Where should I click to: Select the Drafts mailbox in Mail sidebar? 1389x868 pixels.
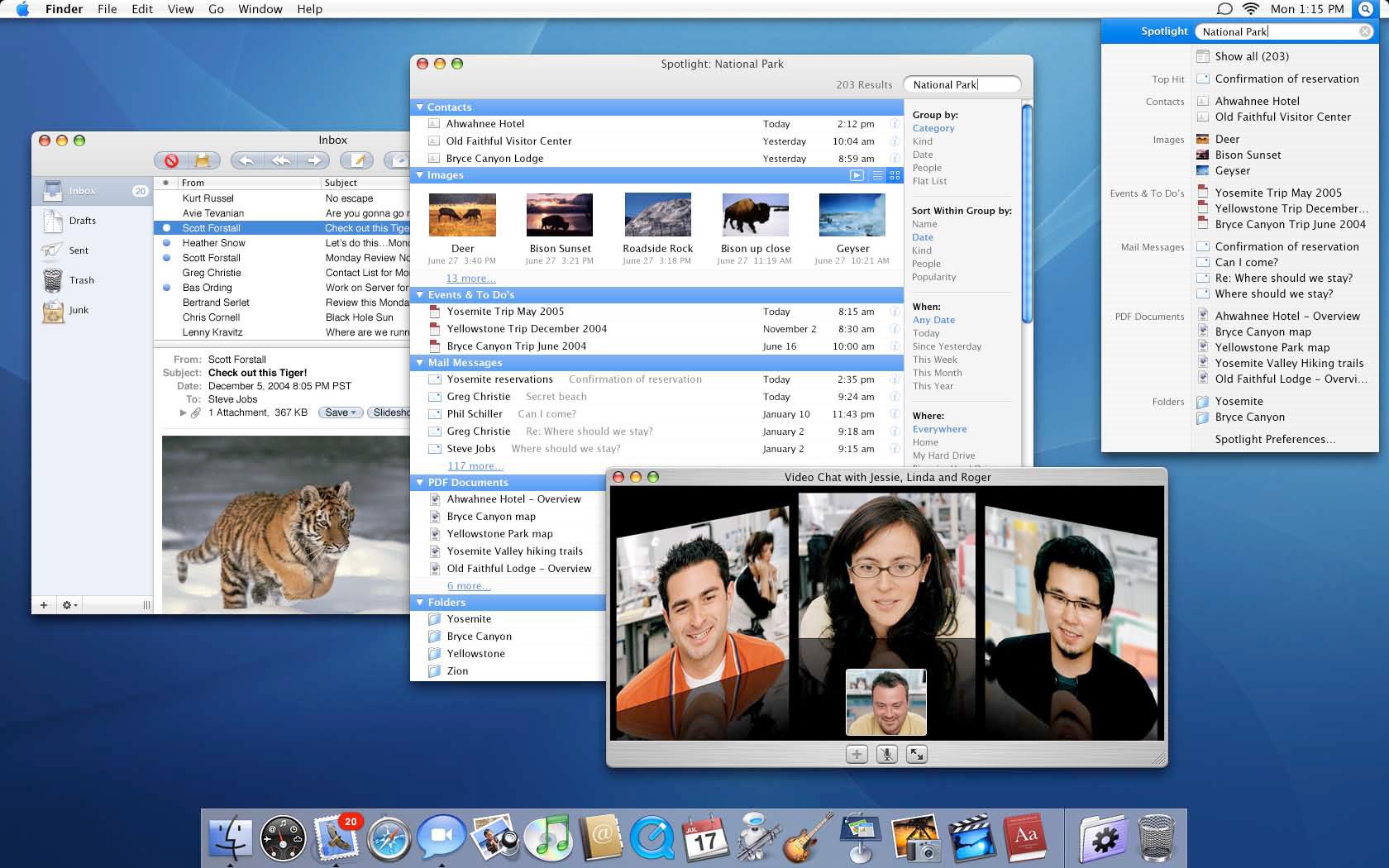(x=83, y=221)
